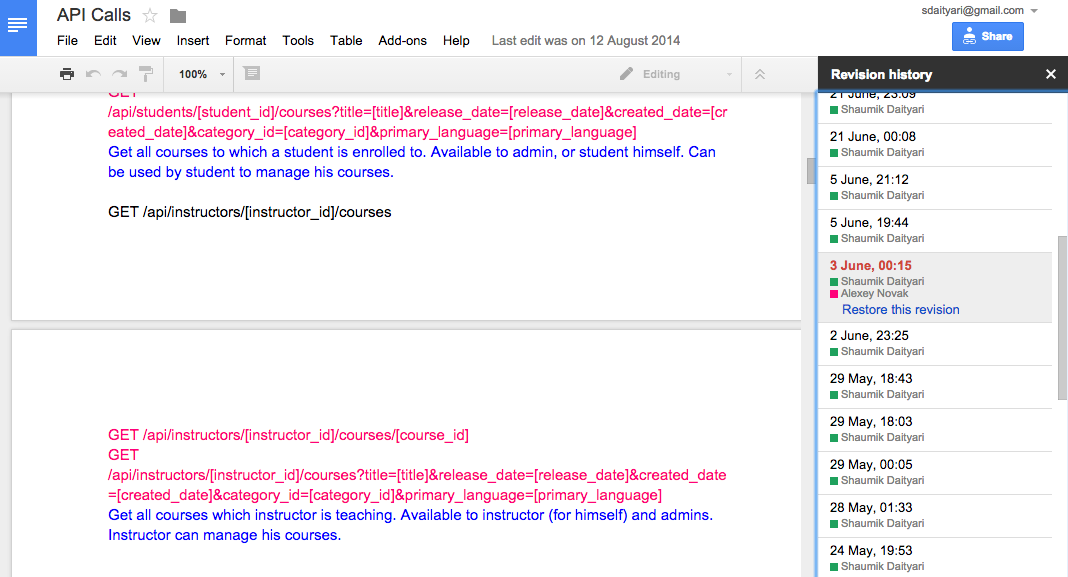Image resolution: width=1068 pixels, height=577 pixels.
Task: Select the 21 June, 00:08 revision
Action: (935, 144)
